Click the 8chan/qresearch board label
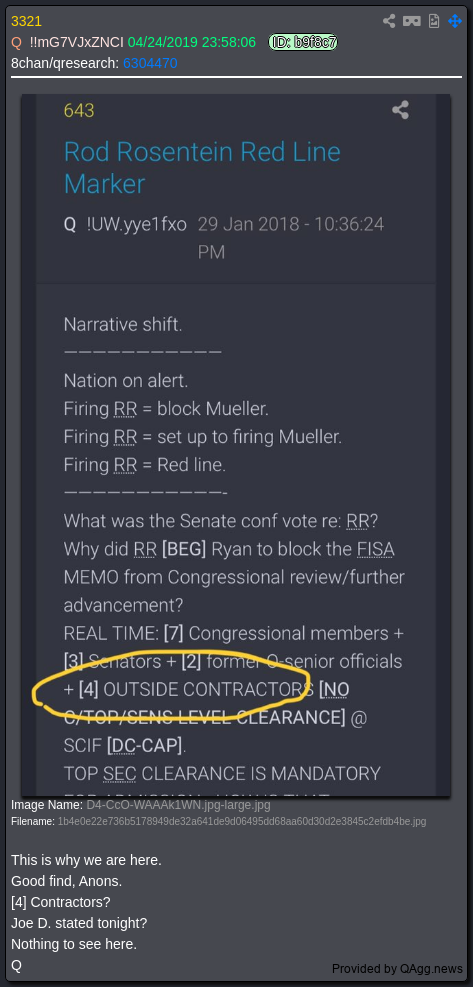This screenshot has height=987, width=473. point(65,63)
